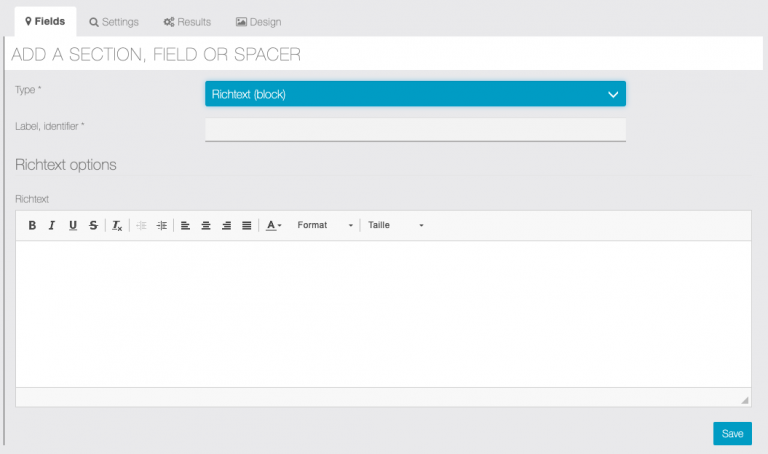Toggle bold formatting in the richtext toolbar
Image resolution: width=768 pixels, height=454 pixels.
(x=32, y=226)
